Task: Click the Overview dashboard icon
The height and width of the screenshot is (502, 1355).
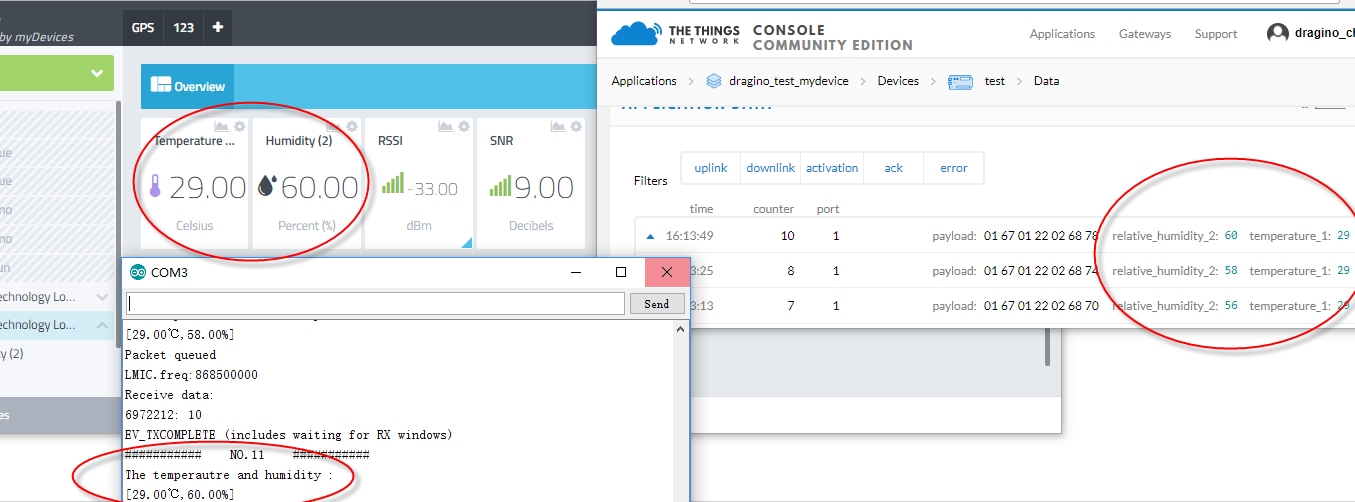Action: 161,86
